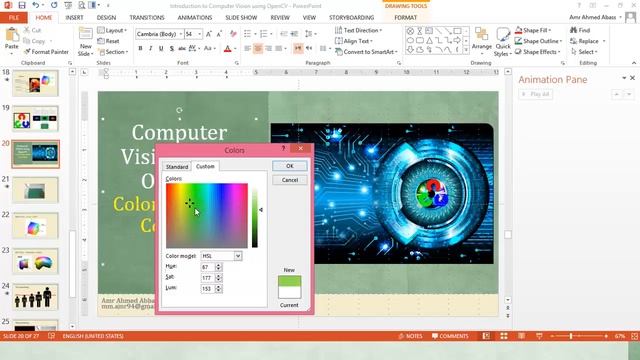Pick the triangle shape from the shapes gallery
Screen dimensions: 640x360
(429, 40)
